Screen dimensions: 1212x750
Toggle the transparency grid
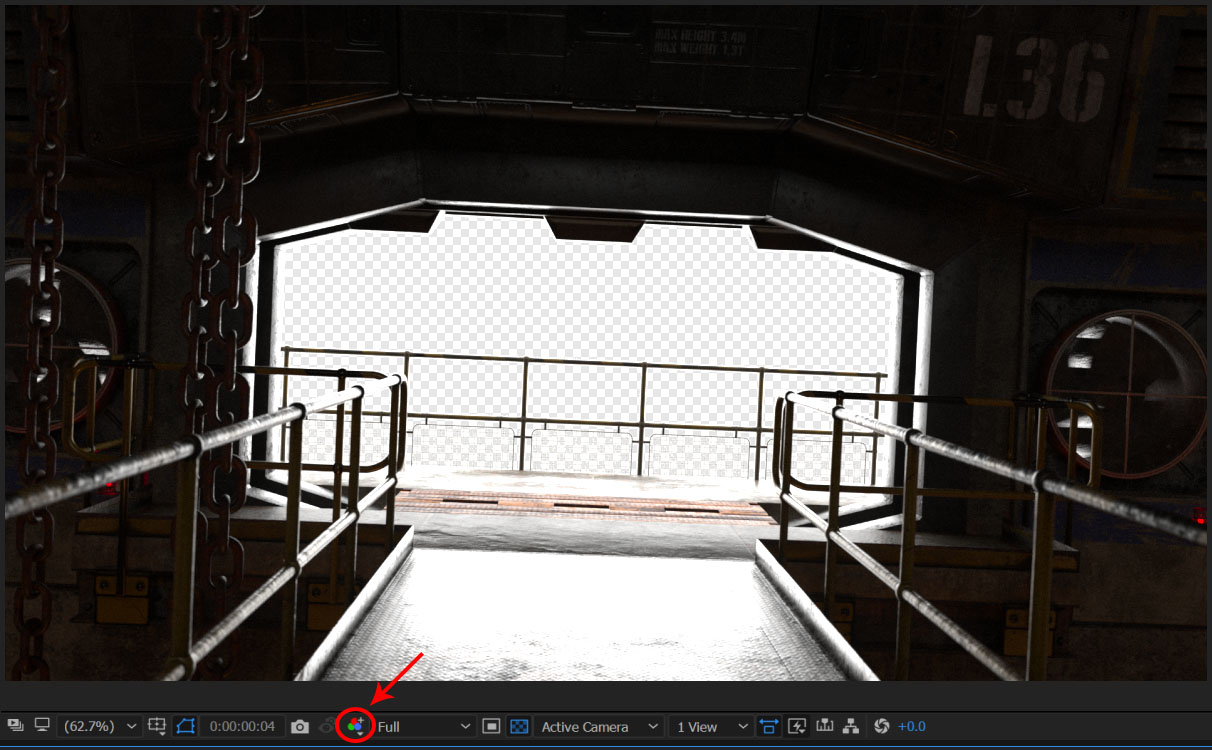click(519, 727)
